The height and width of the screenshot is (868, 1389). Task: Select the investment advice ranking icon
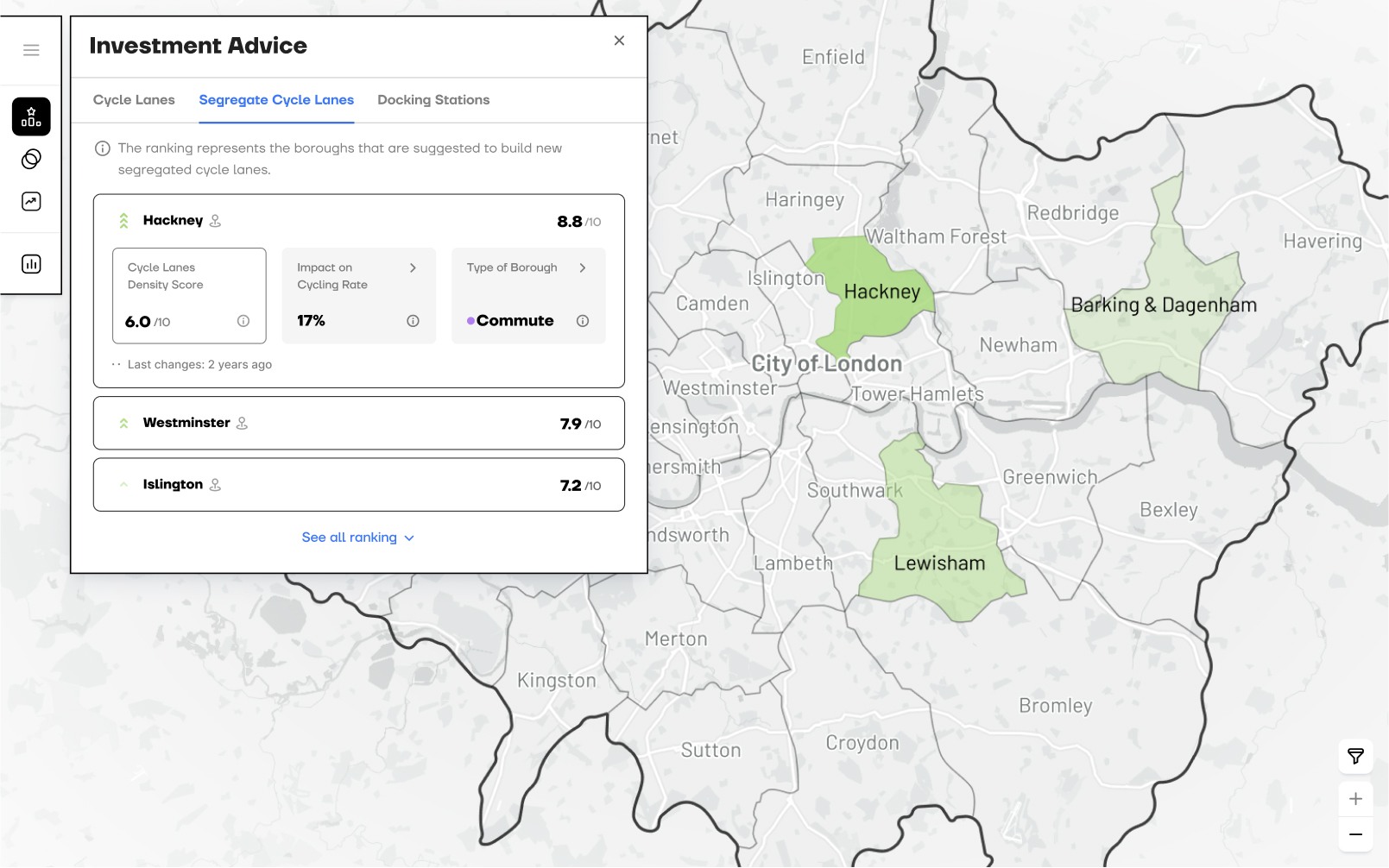click(x=31, y=116)
